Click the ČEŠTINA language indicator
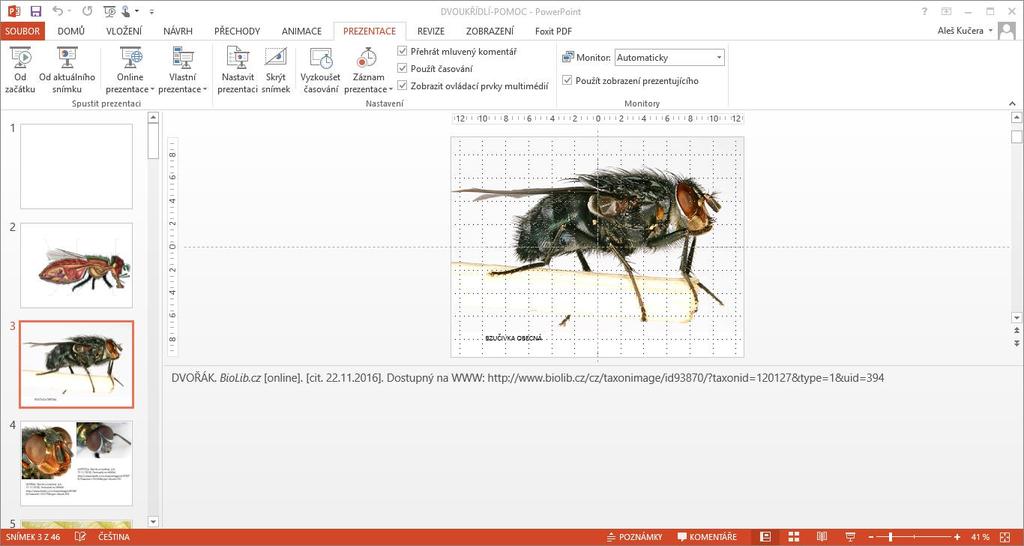 coord(114,537)
